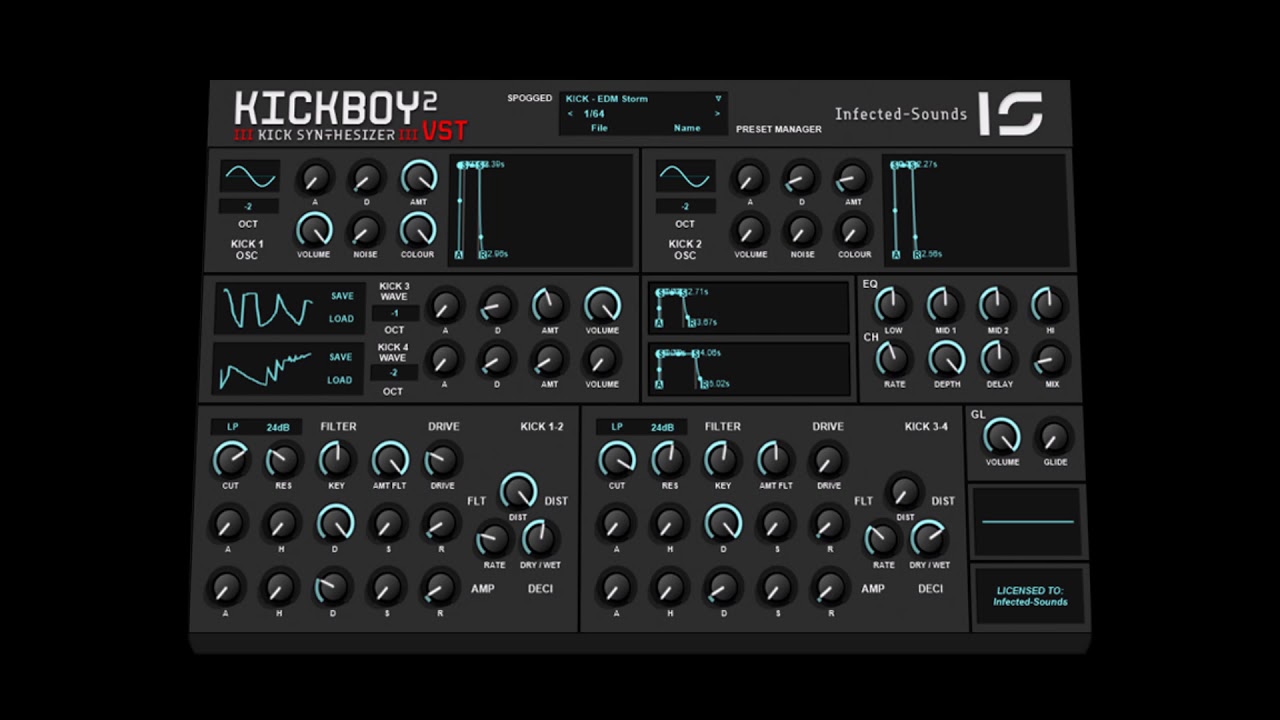Click the EQ MID 1 knob

[944, 304]
